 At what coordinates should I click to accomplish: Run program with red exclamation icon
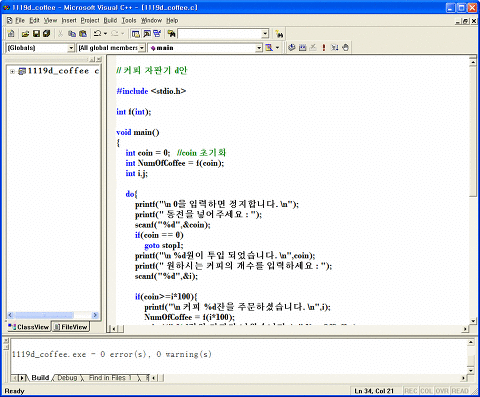(324, 48)
